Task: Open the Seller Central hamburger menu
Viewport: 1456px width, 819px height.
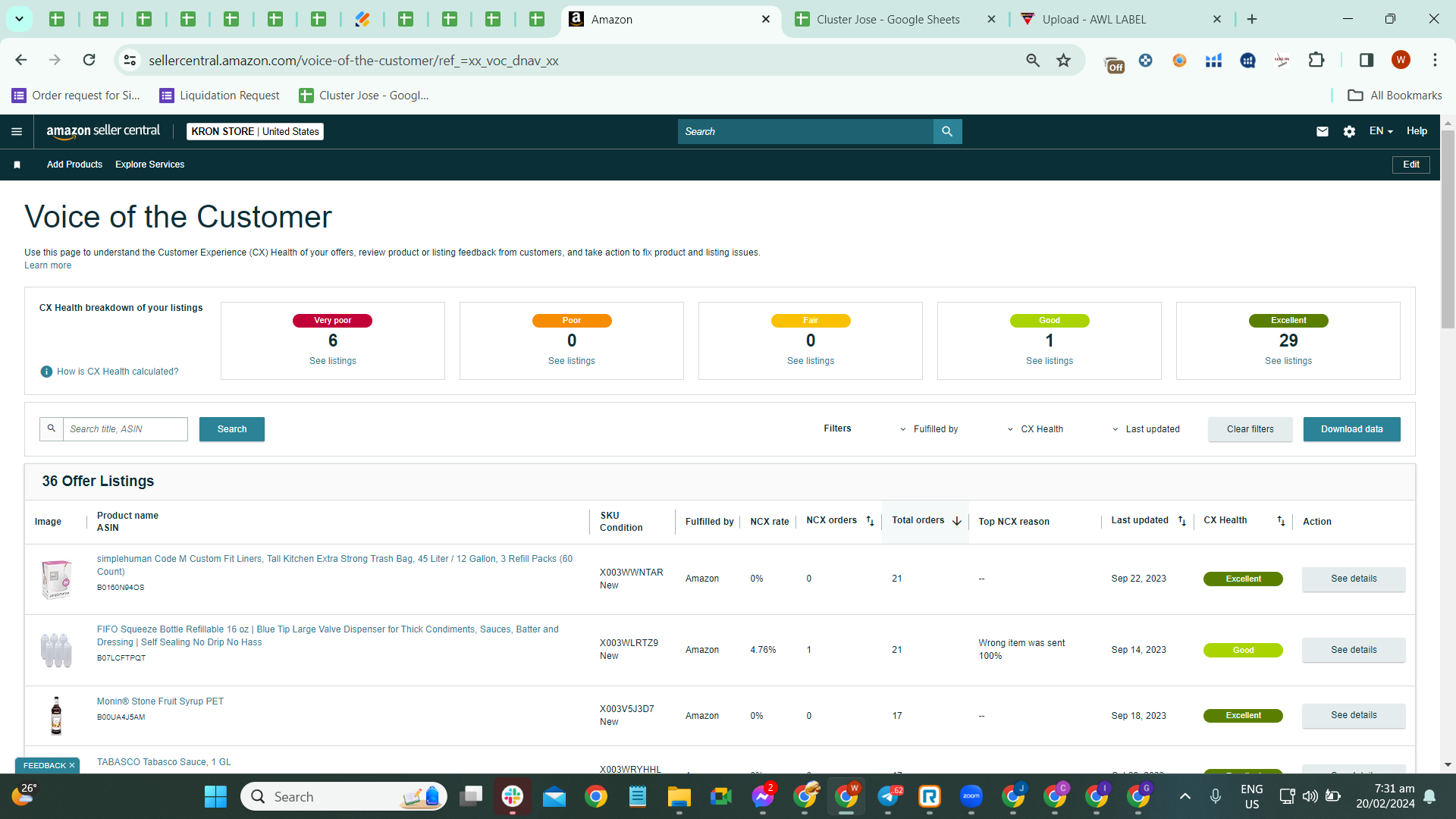Action: click(x=17, y=131)
